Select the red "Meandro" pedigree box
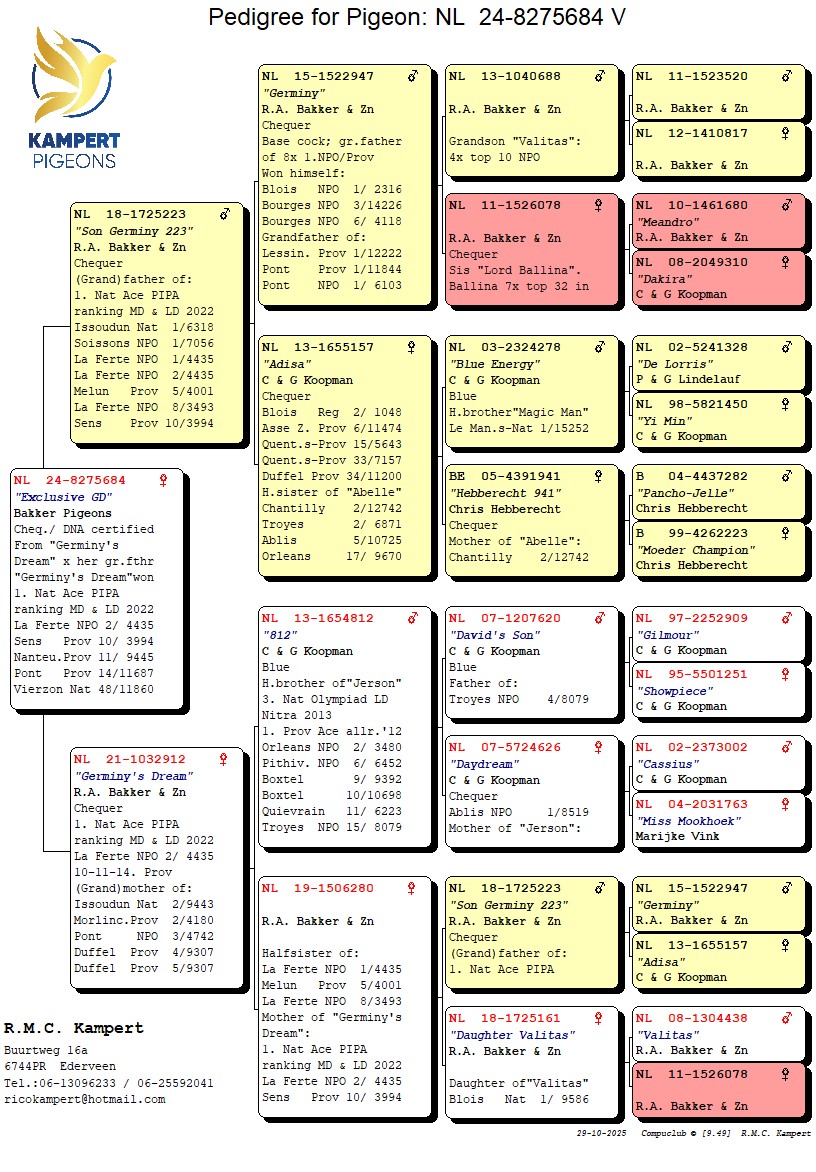This screenshot has width=816, height=1172. tap(718, 221)
